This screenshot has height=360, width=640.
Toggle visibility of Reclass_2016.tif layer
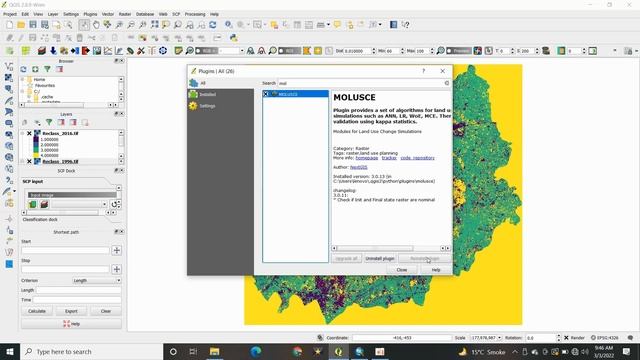pos(29,133)
